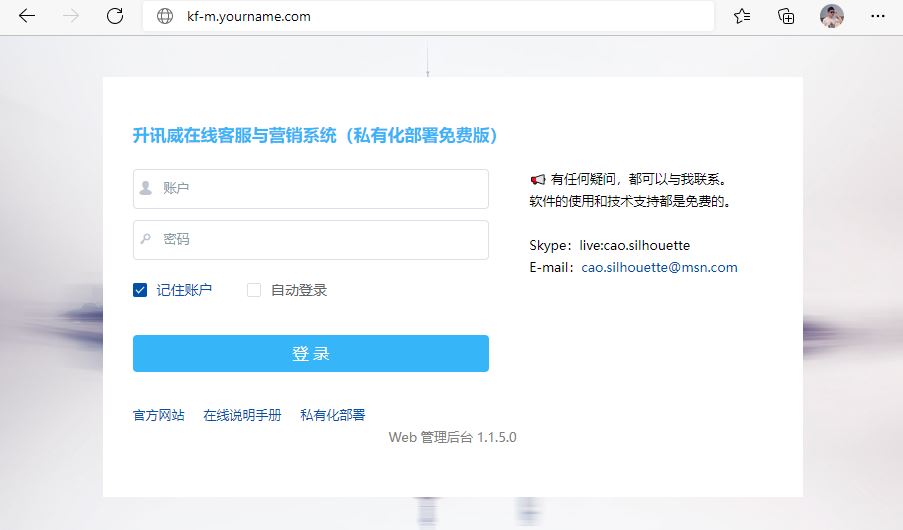
Task: Open the 在线说明手册 link
Action: pyautogui.click(x=242, y=415)
